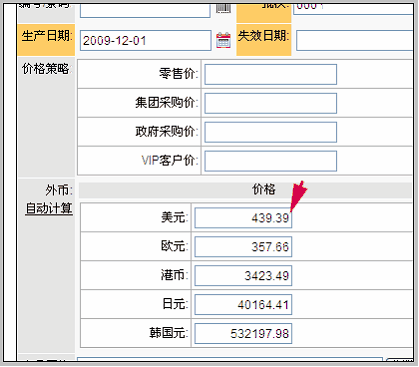Click the 零售价 price field
Image resolution: width=419 pixels, height=367 pixels.
271,74
